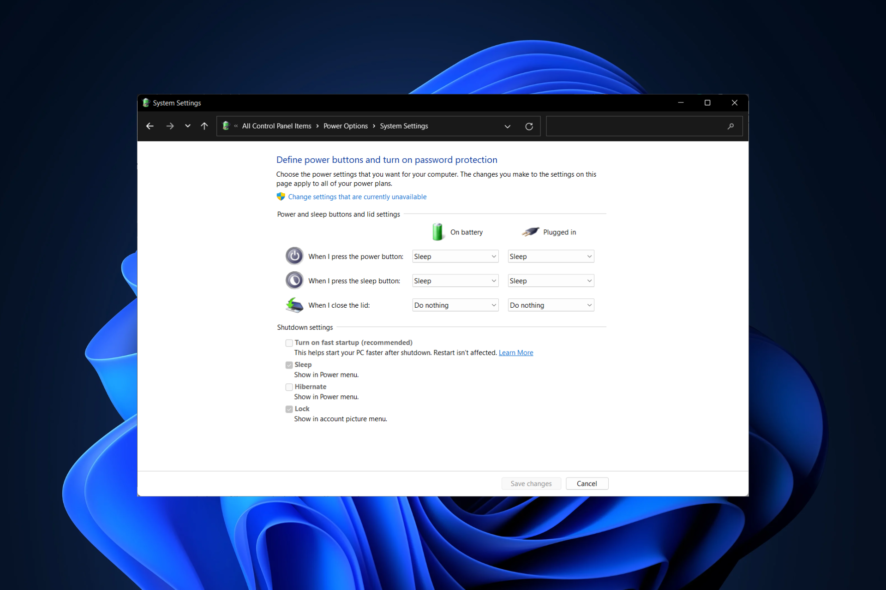Click the Plugged in column label
This screenshot has height=590, width=886.
pyautogui.click(x=559, y=232)
